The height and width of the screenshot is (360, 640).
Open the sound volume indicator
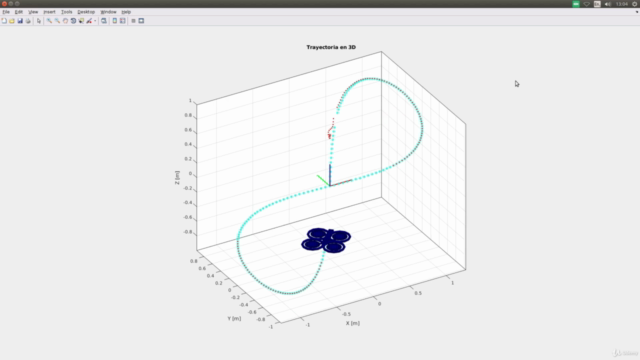click(x=608, y=4)
